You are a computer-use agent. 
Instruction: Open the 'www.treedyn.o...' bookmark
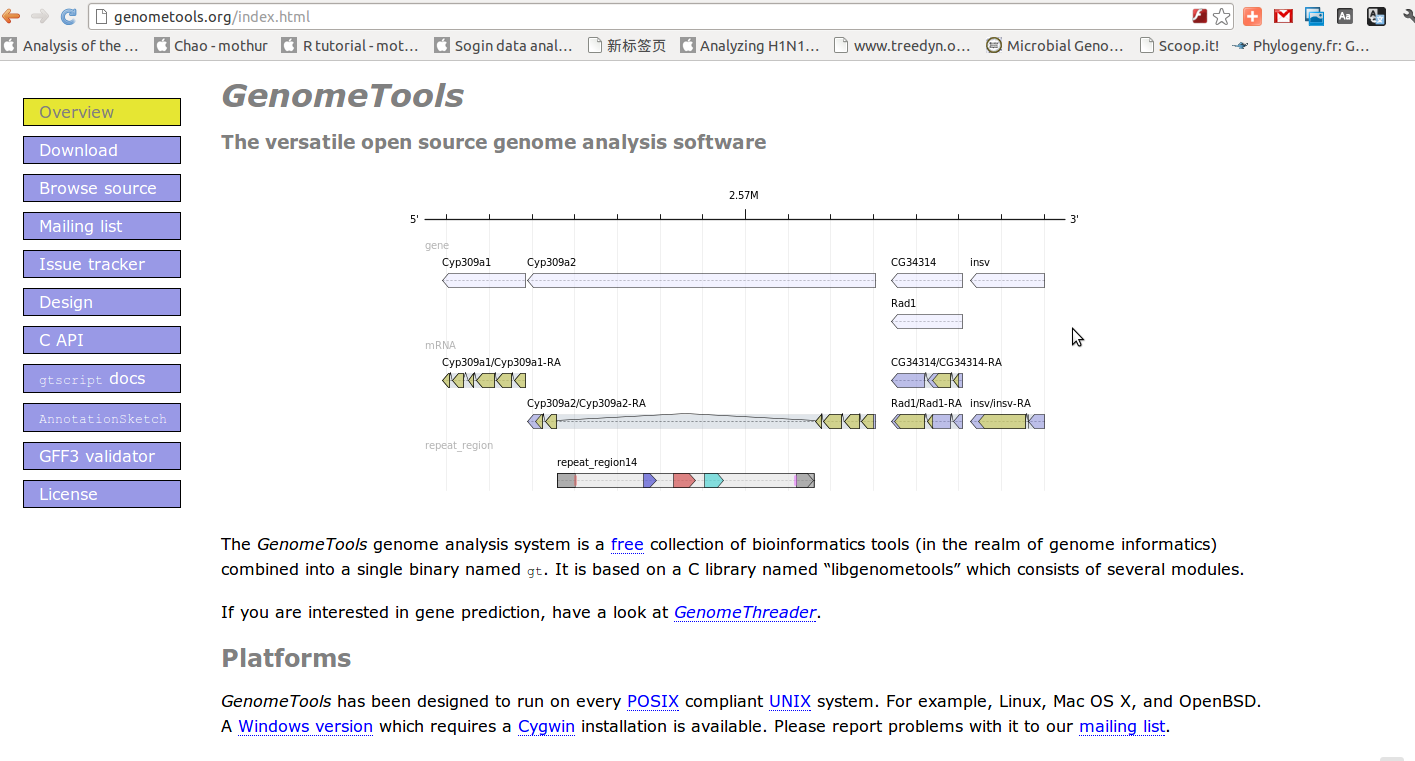[x=902, y=45]
